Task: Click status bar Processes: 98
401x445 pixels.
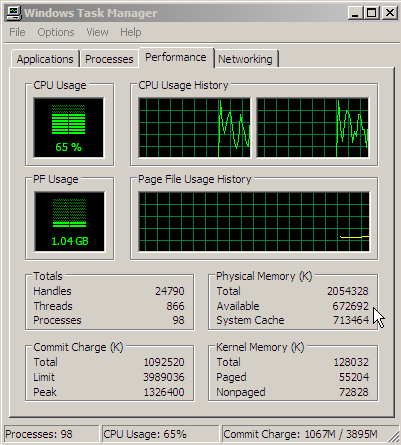Action: (x=52, y=434)
